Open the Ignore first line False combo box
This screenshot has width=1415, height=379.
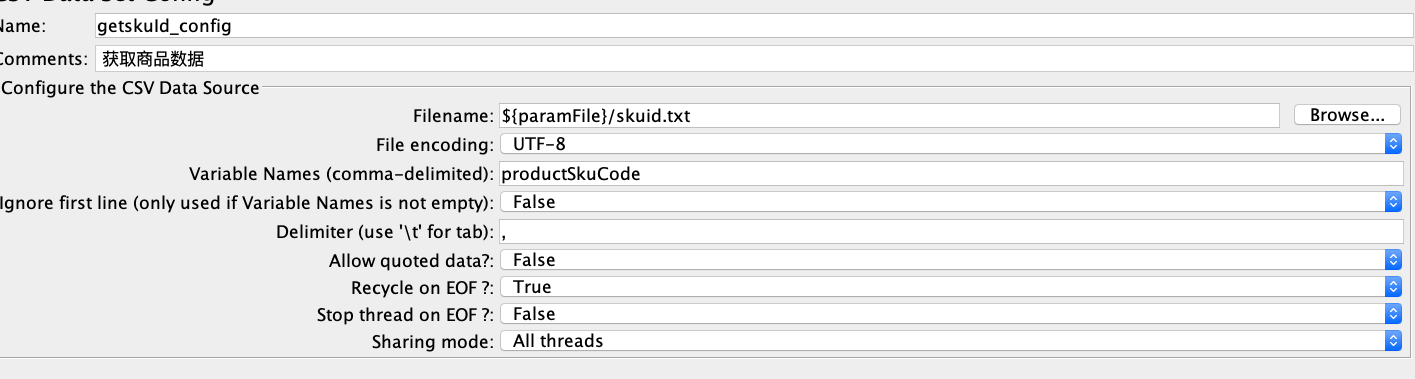point(950,202)
